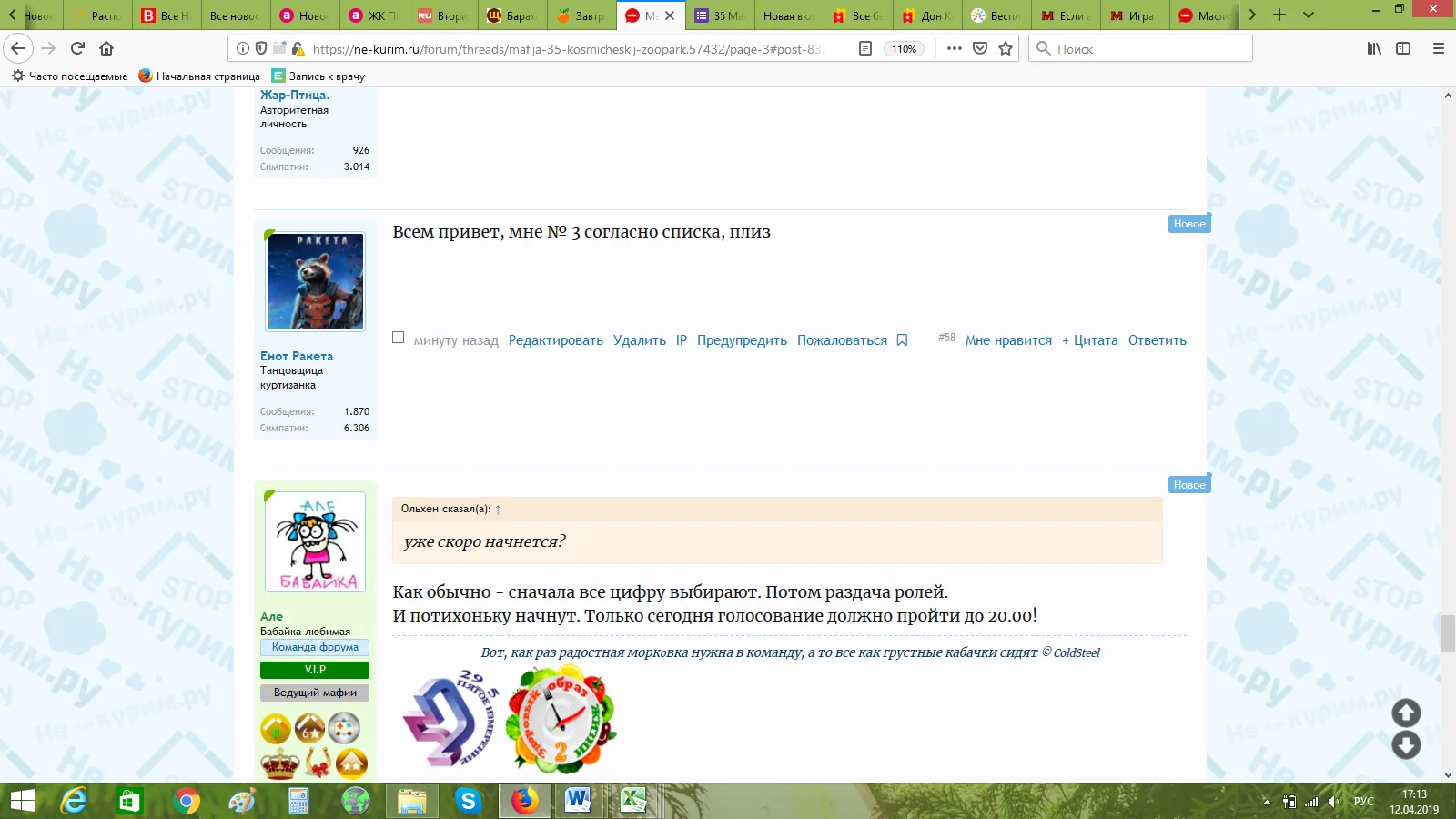Open the browser home page
1456x819 pixels.
(x=106, y=48)
